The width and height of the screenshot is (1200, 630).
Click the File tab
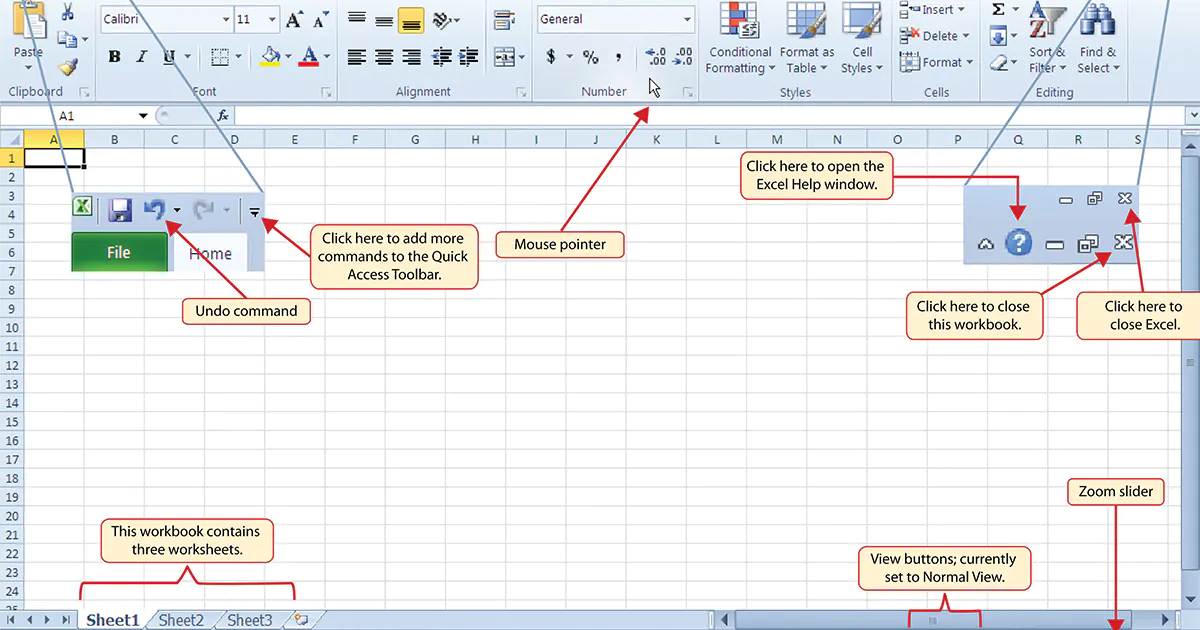119,252
